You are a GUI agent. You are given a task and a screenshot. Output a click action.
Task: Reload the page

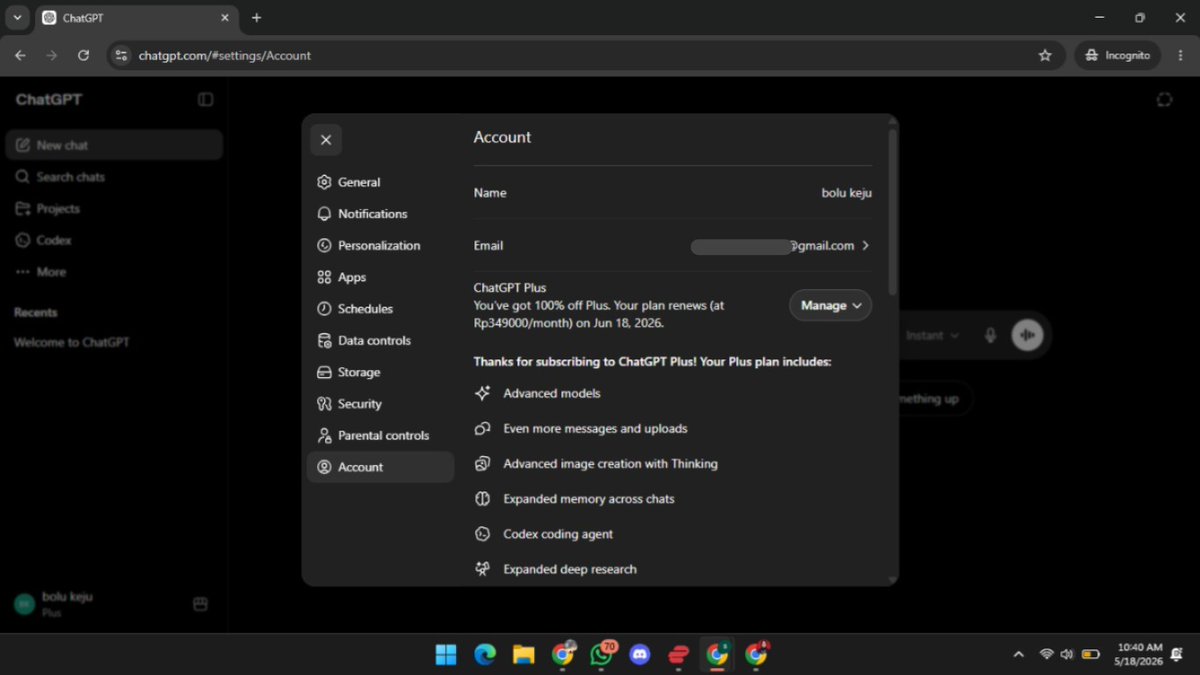(83, 55)
